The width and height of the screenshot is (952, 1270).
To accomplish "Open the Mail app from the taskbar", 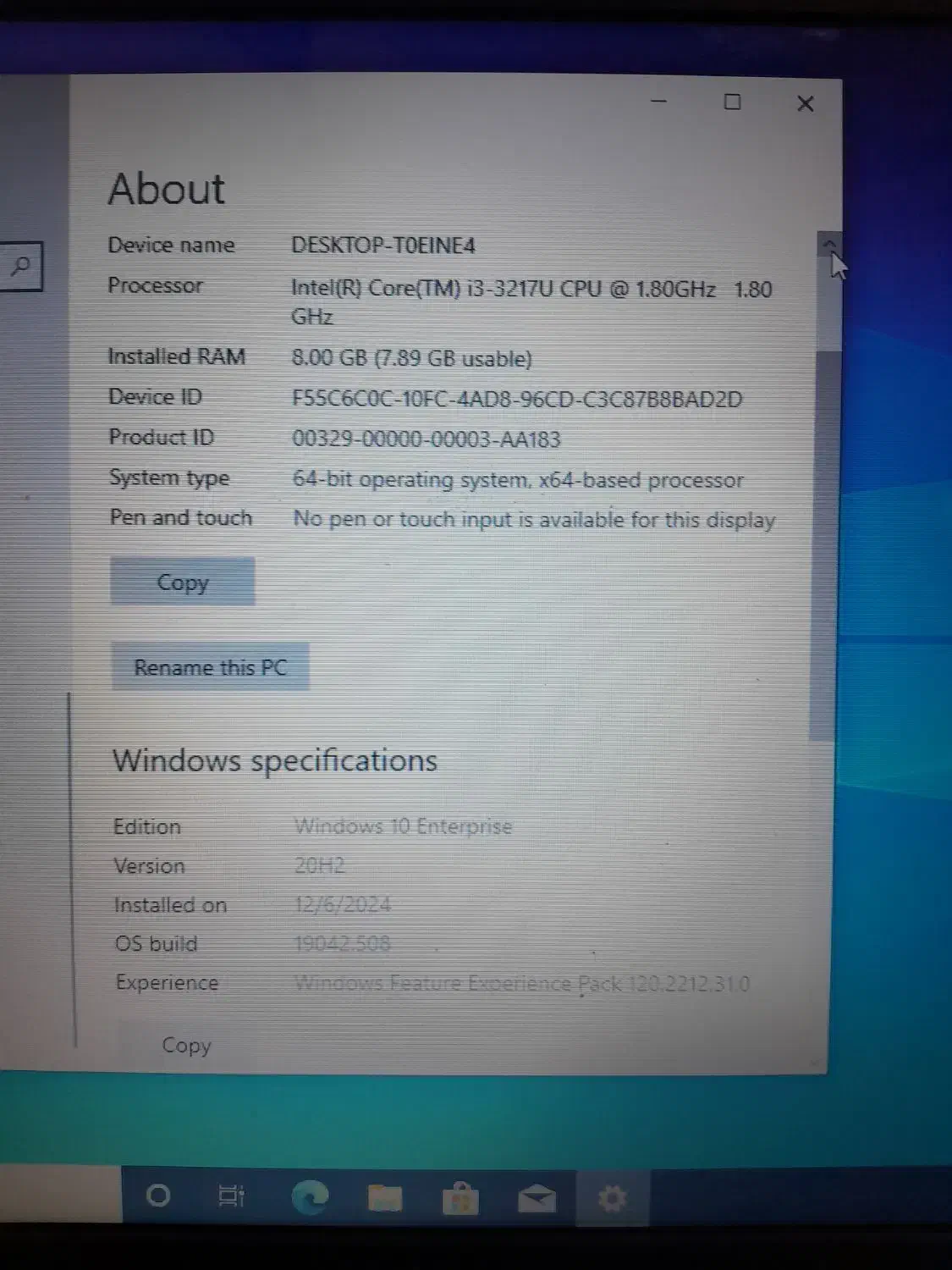I will [x=535, y=1198].
